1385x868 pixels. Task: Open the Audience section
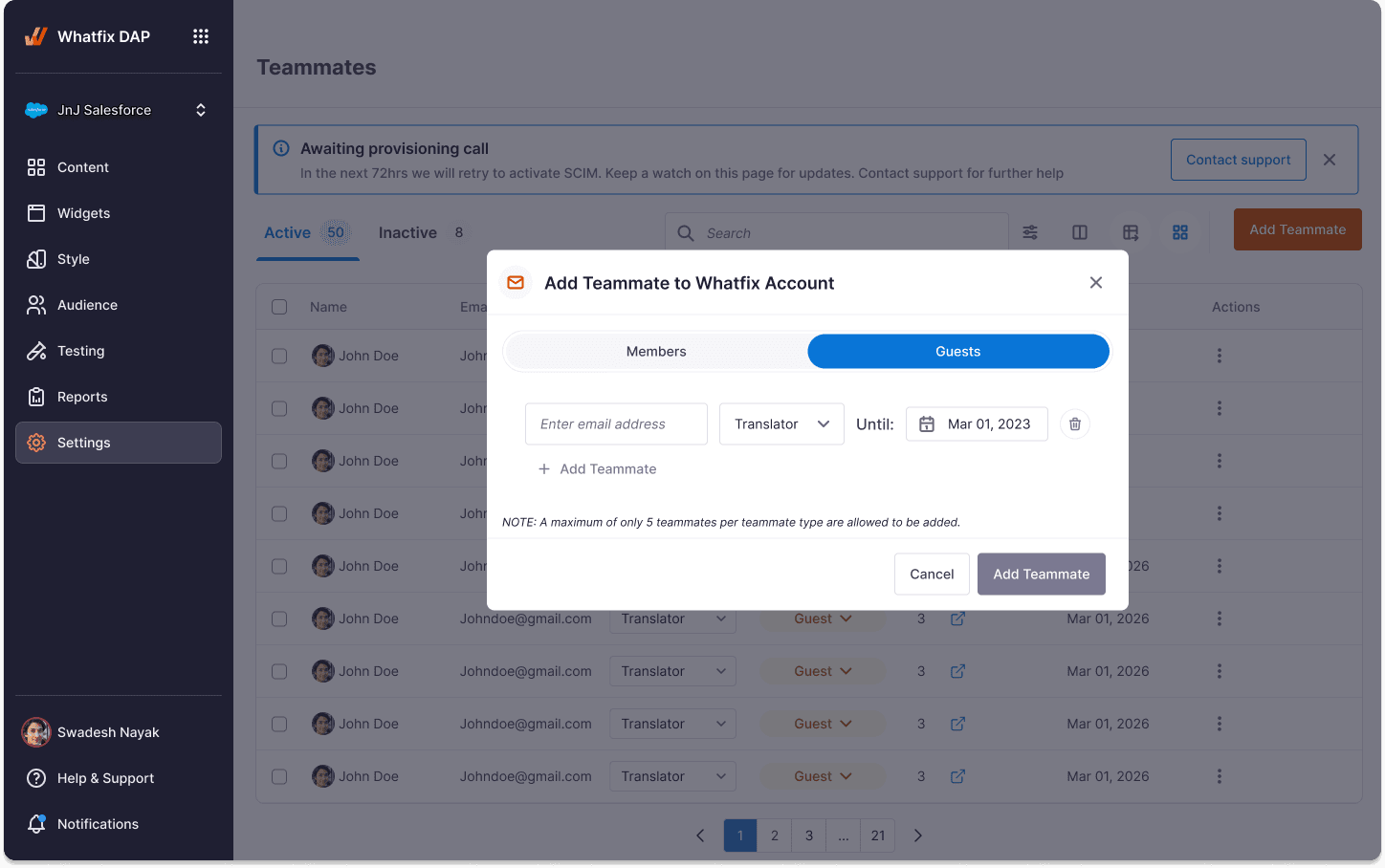coord(119,305)
